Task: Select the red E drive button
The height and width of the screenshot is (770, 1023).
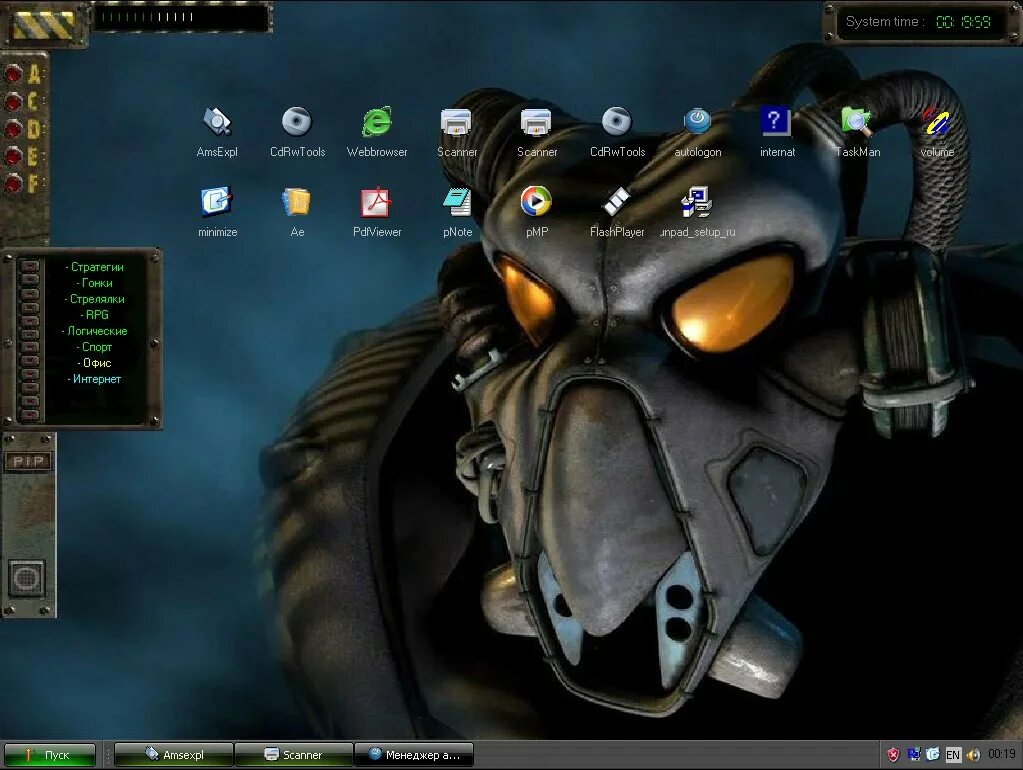Action: point(13,157)
